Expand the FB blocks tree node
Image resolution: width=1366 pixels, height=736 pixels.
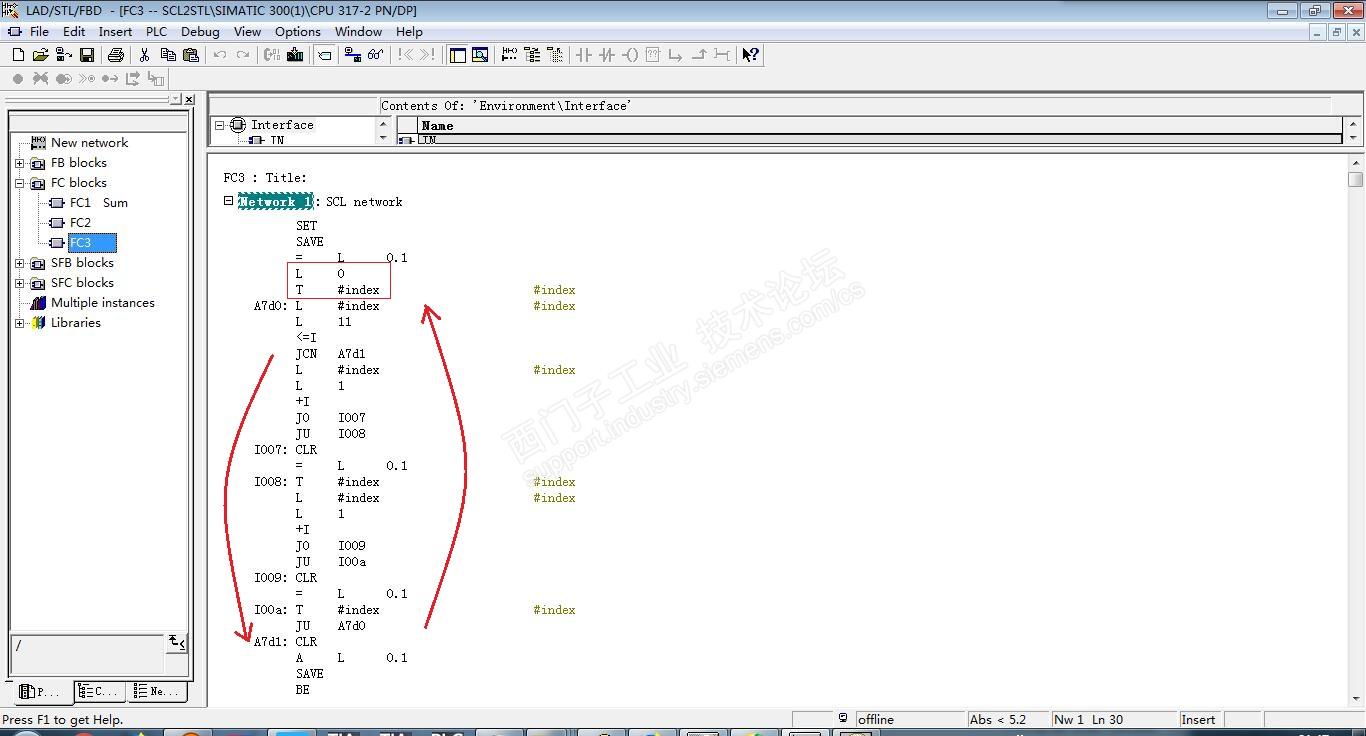tap(19, 163)
